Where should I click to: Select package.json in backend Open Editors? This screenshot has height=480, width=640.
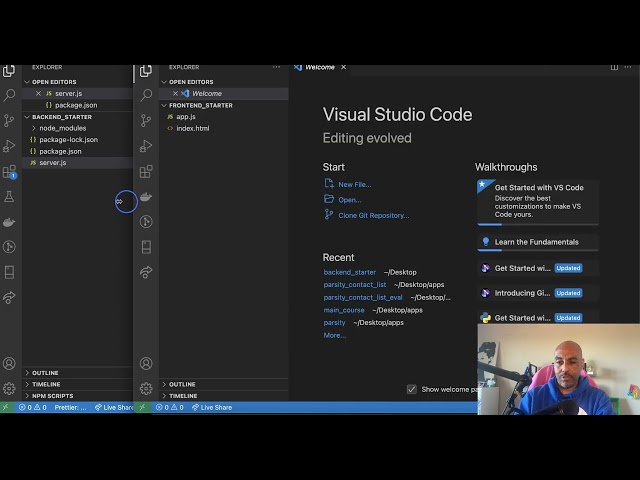pyautogui.click(x=78, y=105)
